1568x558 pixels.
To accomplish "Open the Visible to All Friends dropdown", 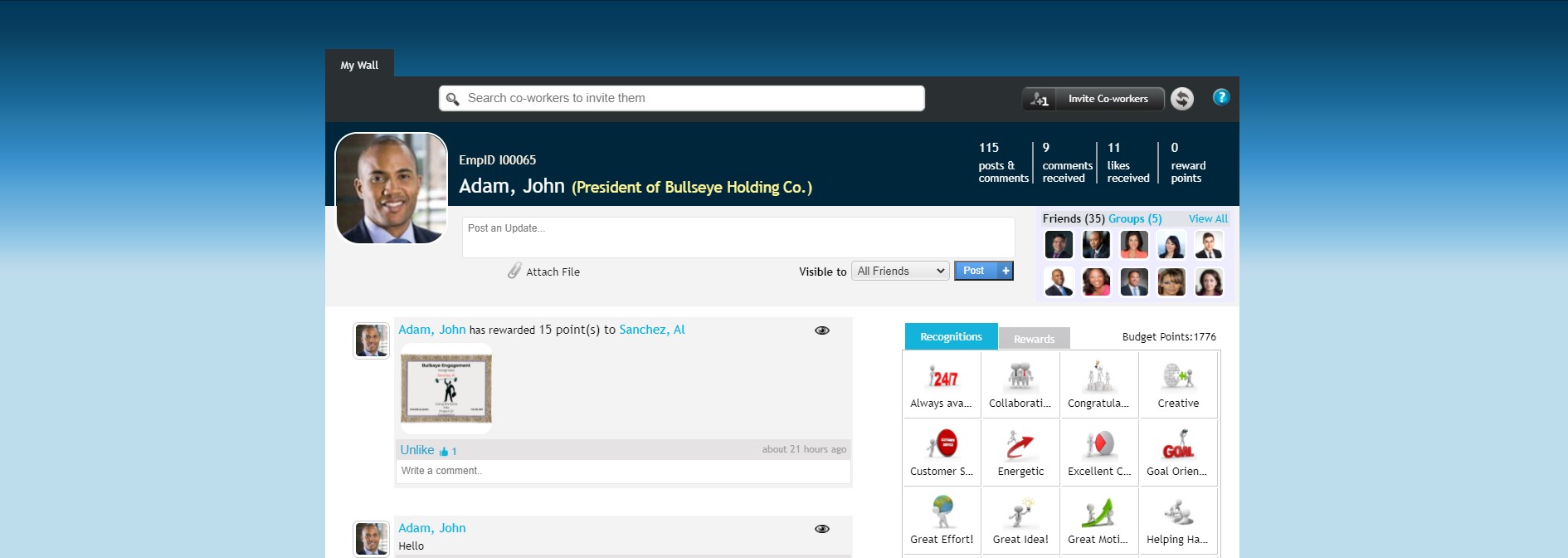I will pyautogui.click(x=900, y=271).
